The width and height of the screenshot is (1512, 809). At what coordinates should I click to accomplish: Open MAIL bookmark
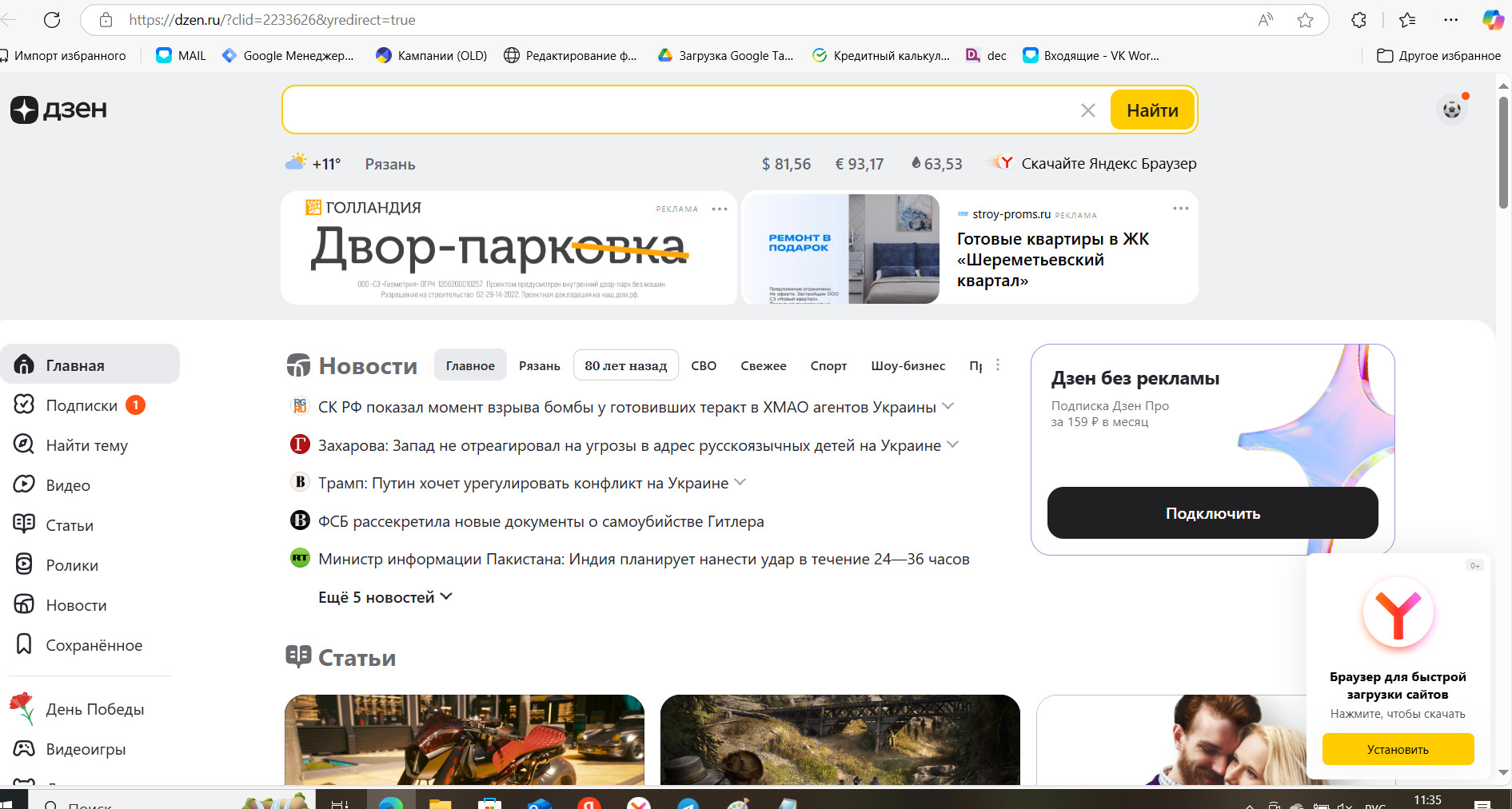pos(182,55)
